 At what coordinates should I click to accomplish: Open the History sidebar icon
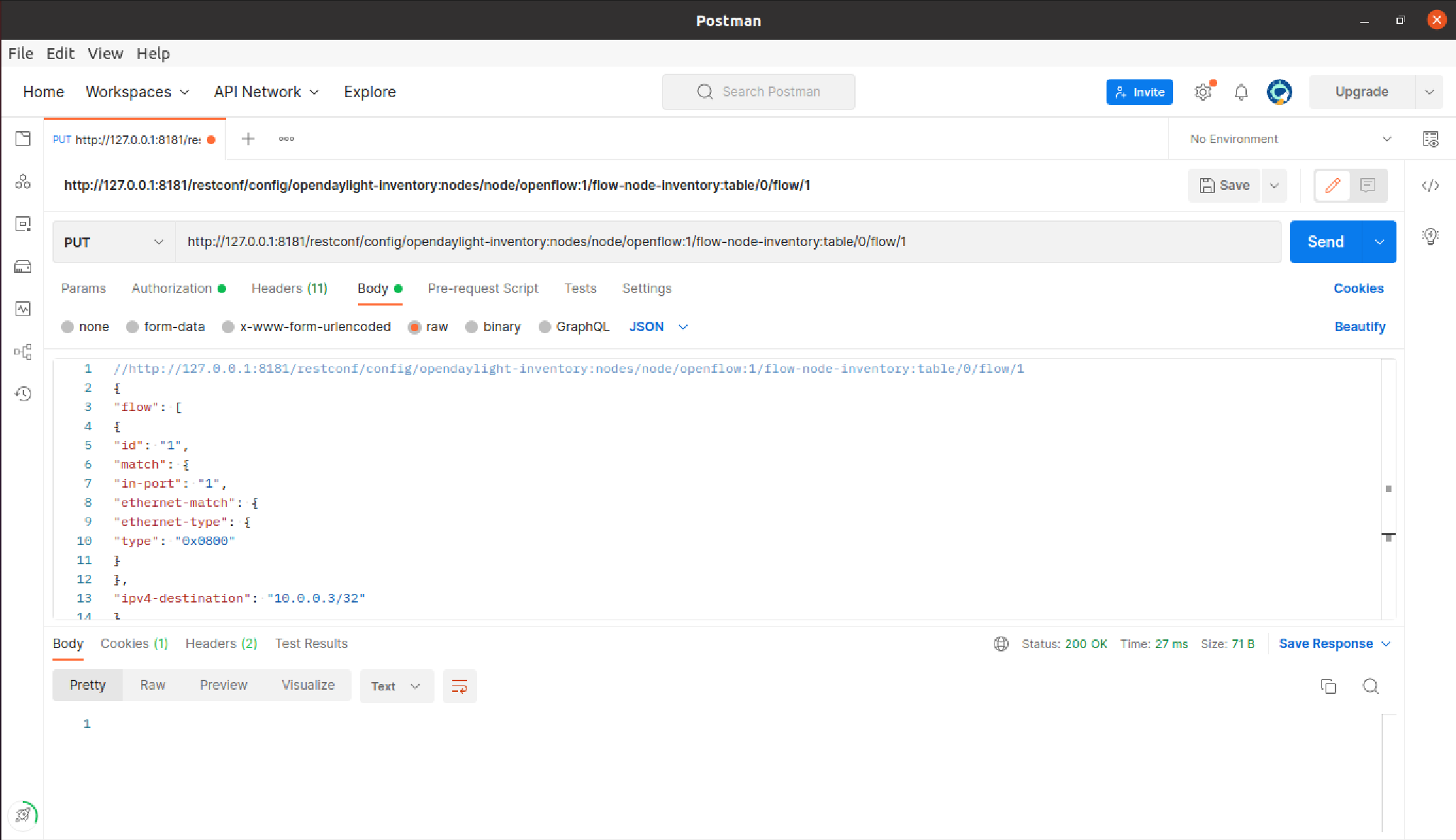point(23,394)
